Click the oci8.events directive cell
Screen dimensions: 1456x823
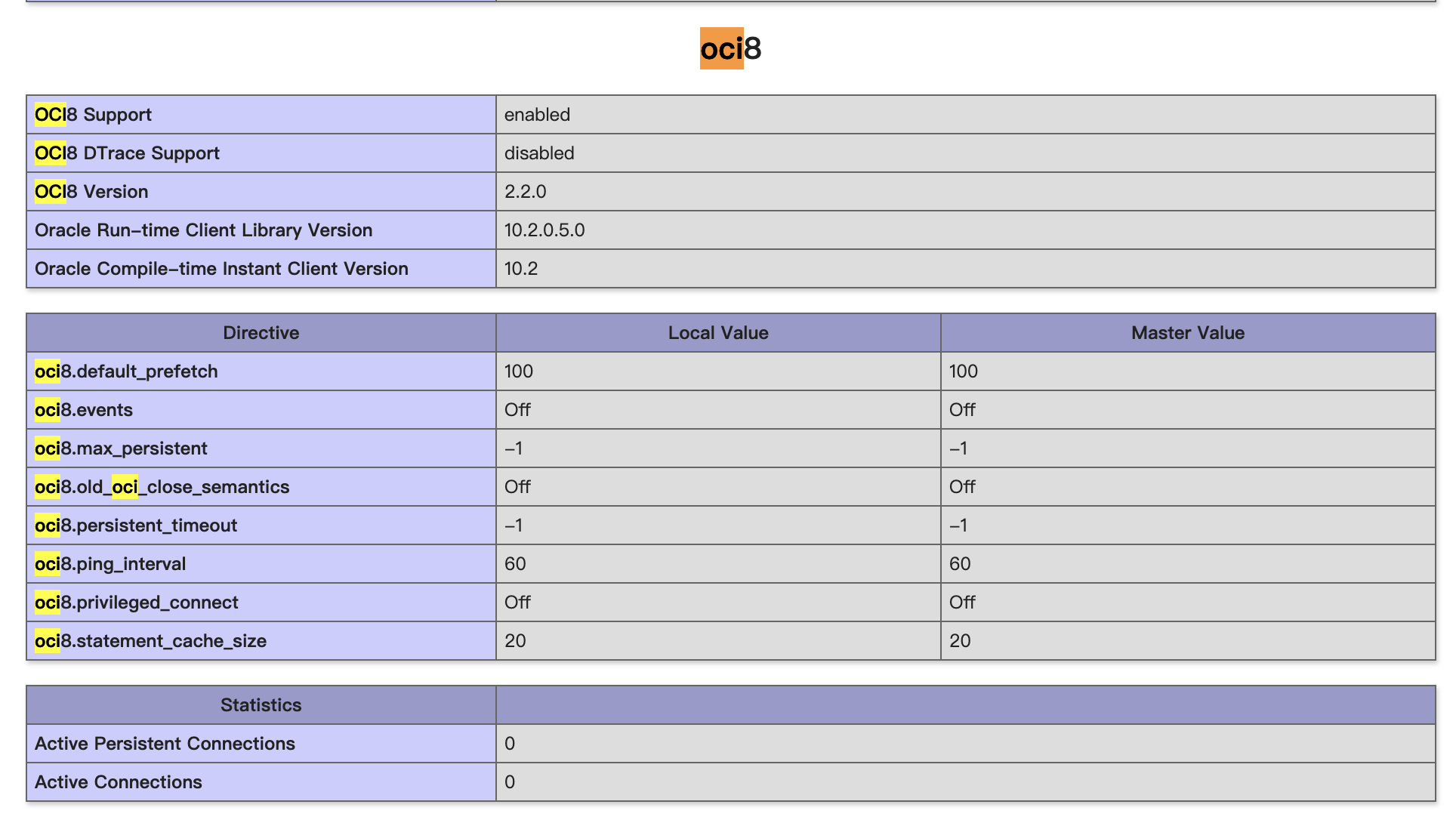click(84, 410)
